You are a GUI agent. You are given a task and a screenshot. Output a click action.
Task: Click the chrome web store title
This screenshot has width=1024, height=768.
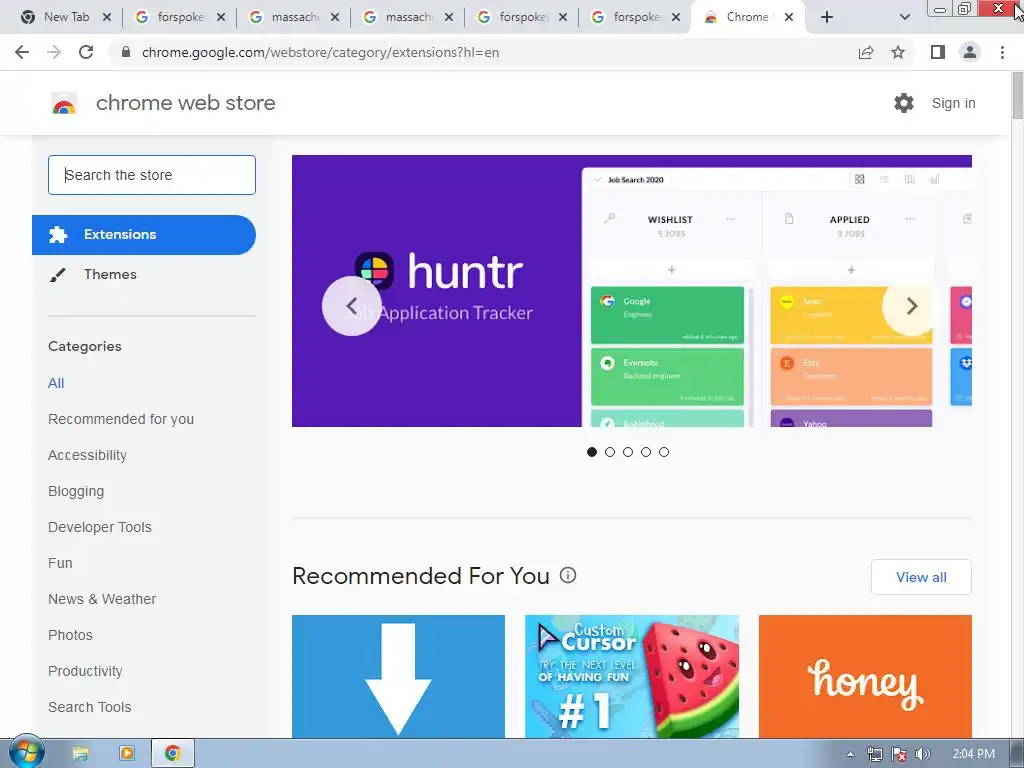[x=185, y=103]
